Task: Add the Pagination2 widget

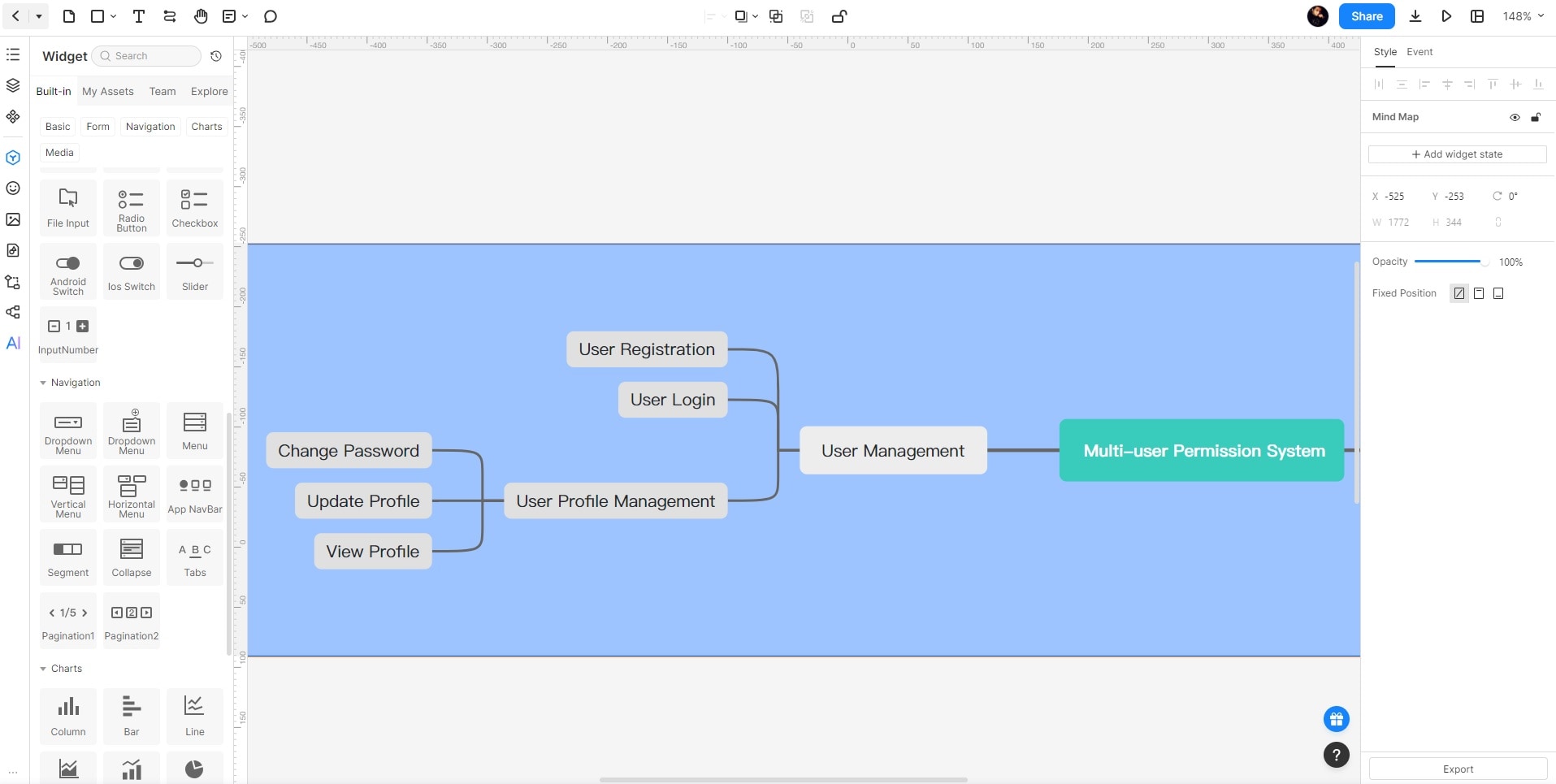Action: (132, 621)
